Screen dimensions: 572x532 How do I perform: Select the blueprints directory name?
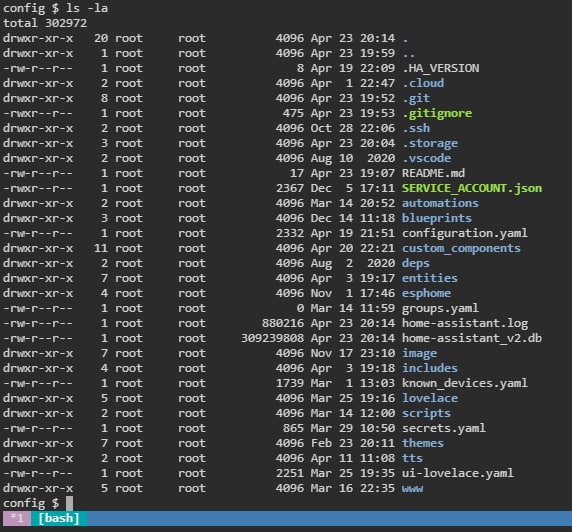(437, 218)
